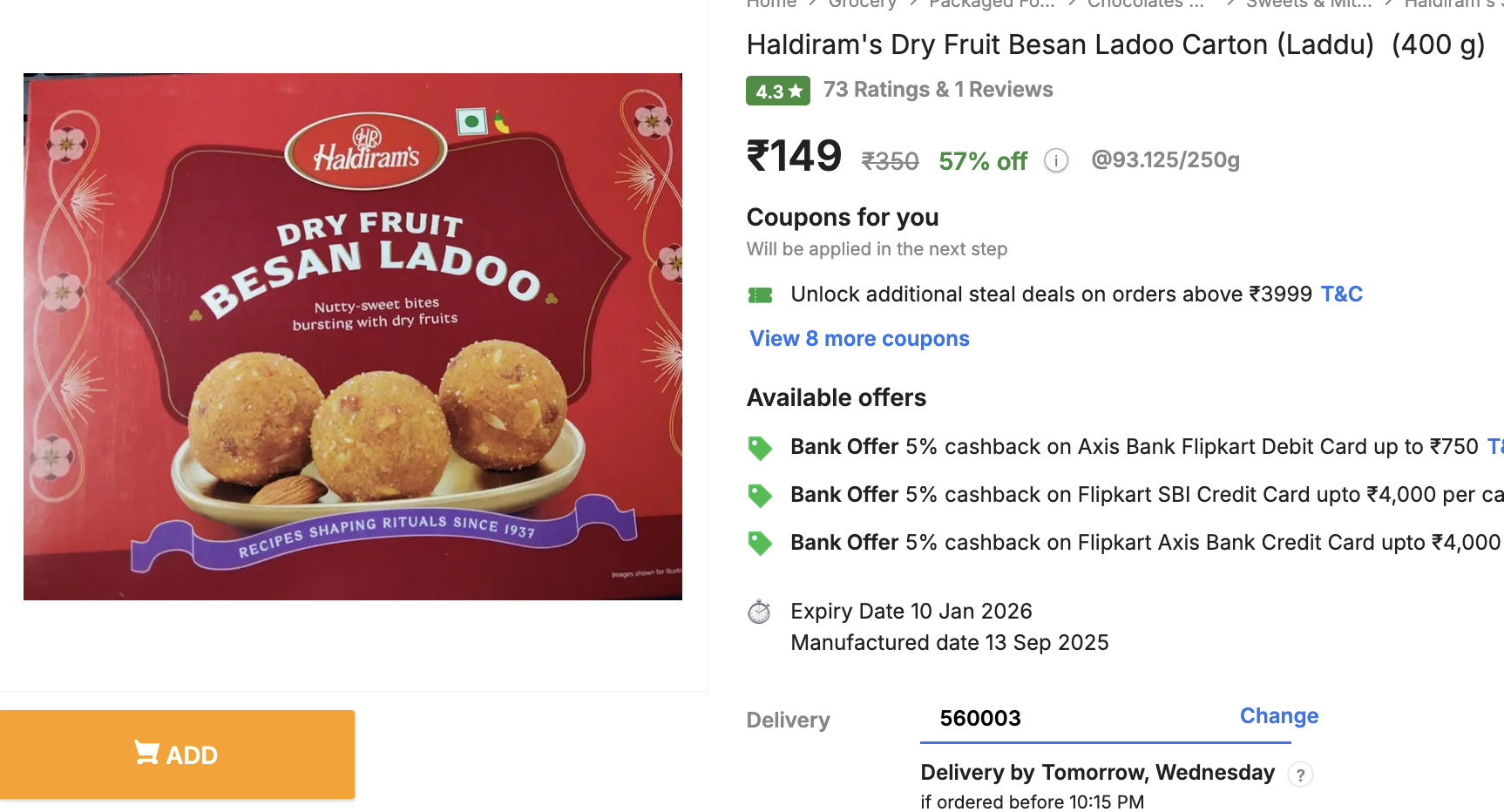Expand View 8 more coupons
The width and height of the screenshot is (1504, 812).
(x=859, y=339)
